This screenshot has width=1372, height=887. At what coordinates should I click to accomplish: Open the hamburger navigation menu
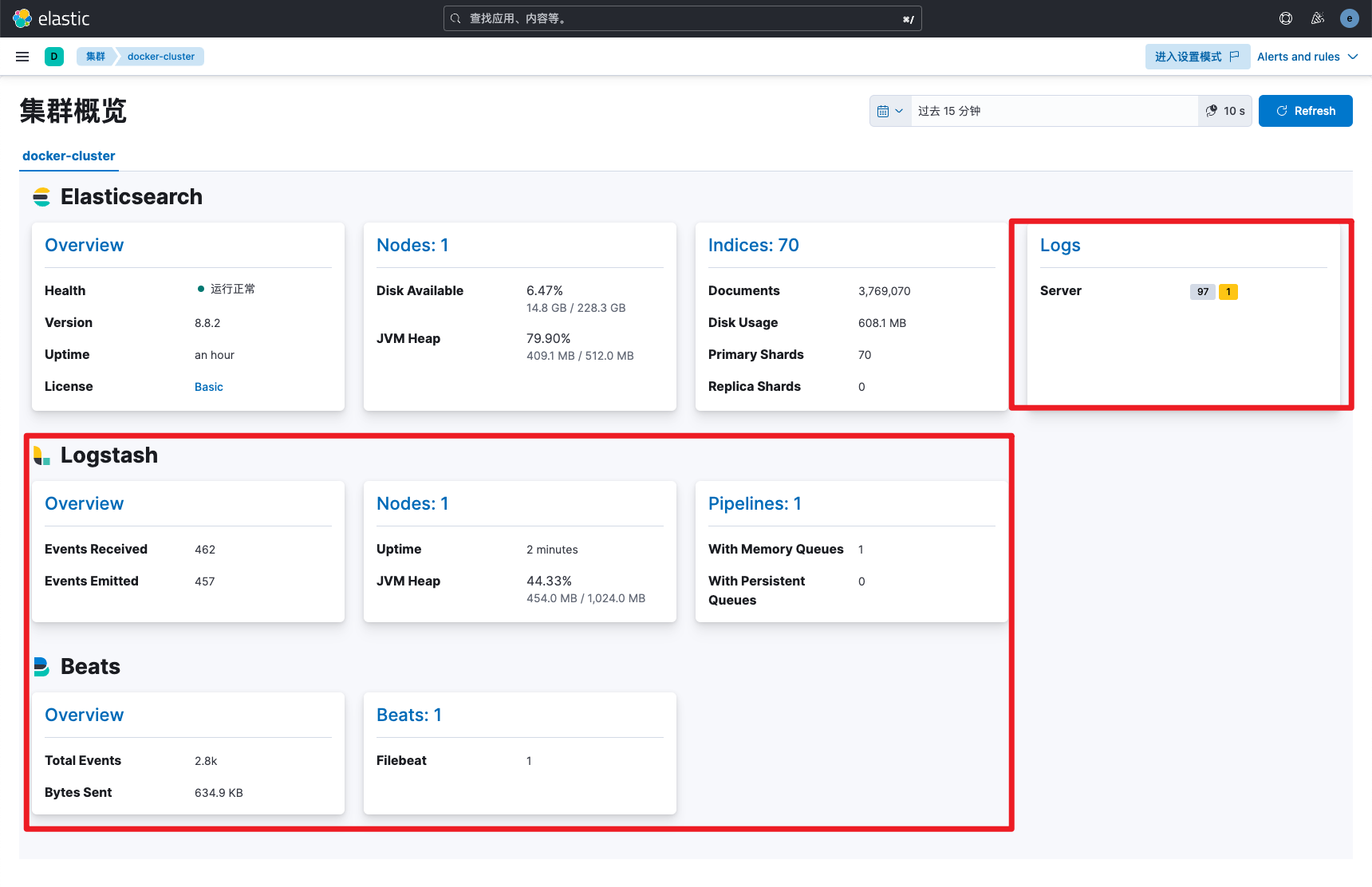[22, 57]
